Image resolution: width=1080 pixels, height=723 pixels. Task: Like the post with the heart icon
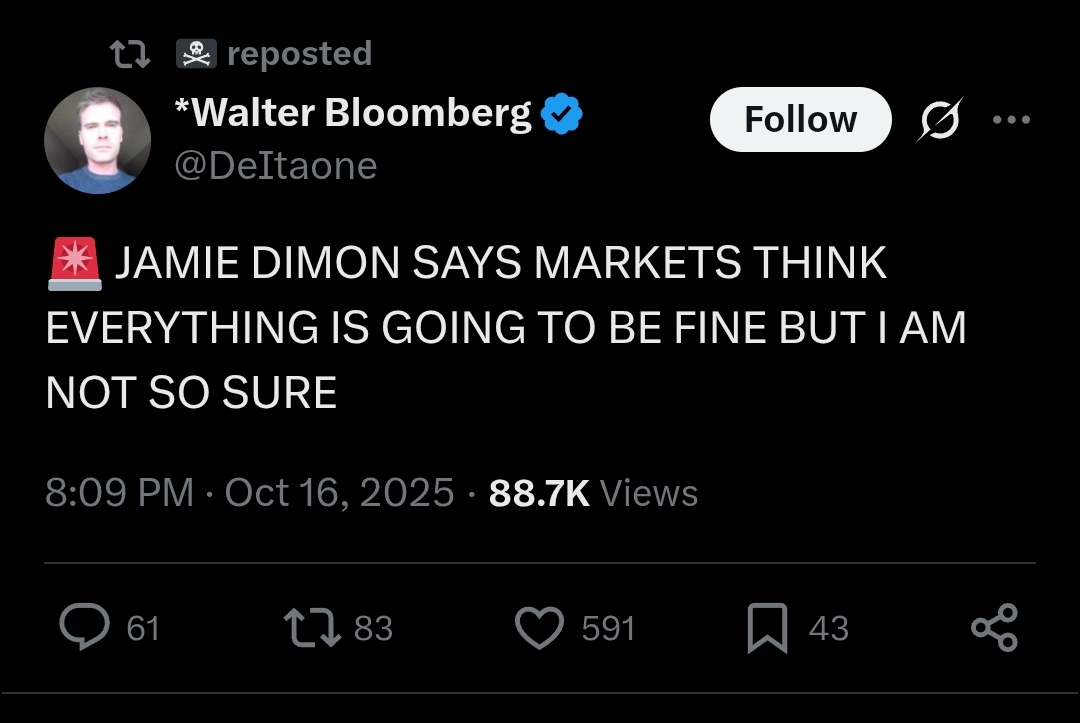point(539,628)
